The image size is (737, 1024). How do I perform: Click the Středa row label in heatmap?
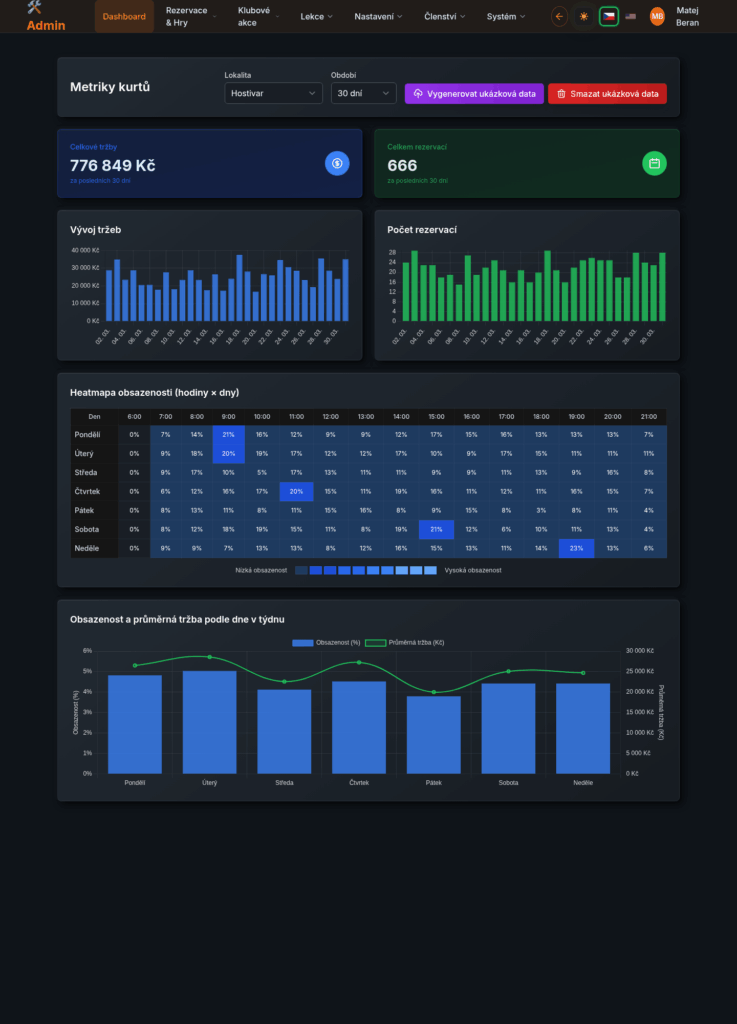[x=86, y=472]
